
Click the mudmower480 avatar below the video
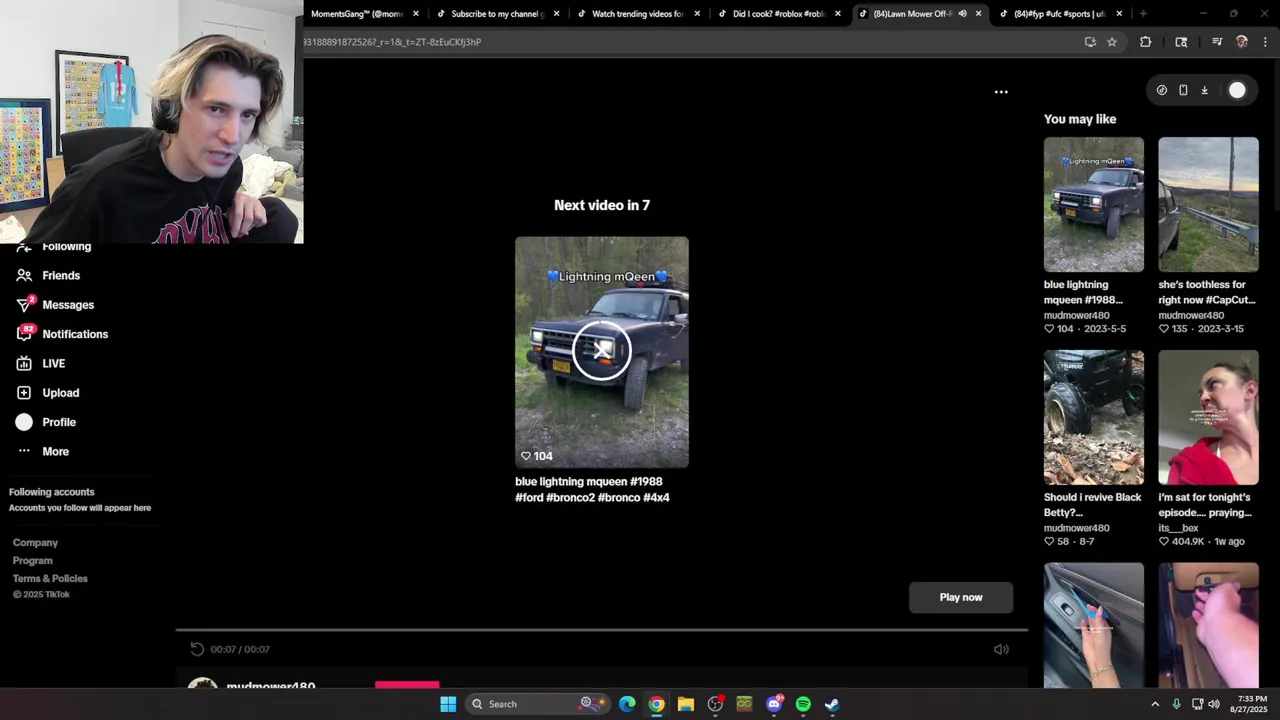pyautogui.click(x=203, y=684)
